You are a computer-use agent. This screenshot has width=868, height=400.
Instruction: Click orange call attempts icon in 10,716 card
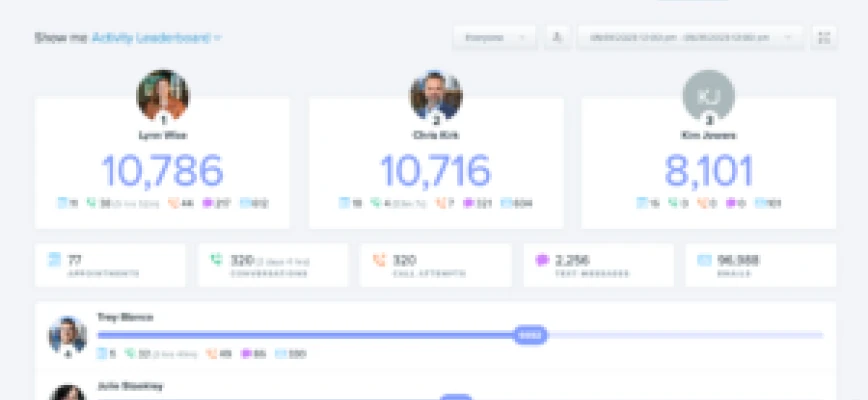(x=440, y=203)
